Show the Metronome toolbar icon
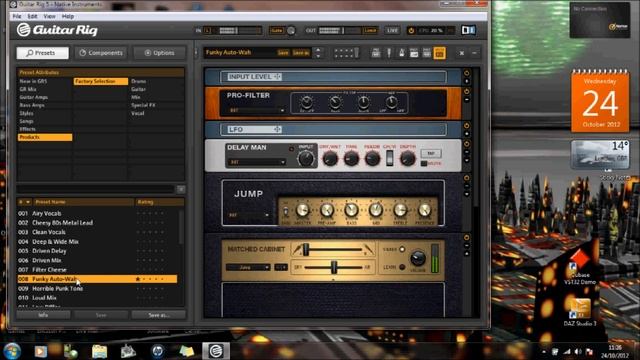The height and width of the screenshot is (360, 640). point(402,53)
